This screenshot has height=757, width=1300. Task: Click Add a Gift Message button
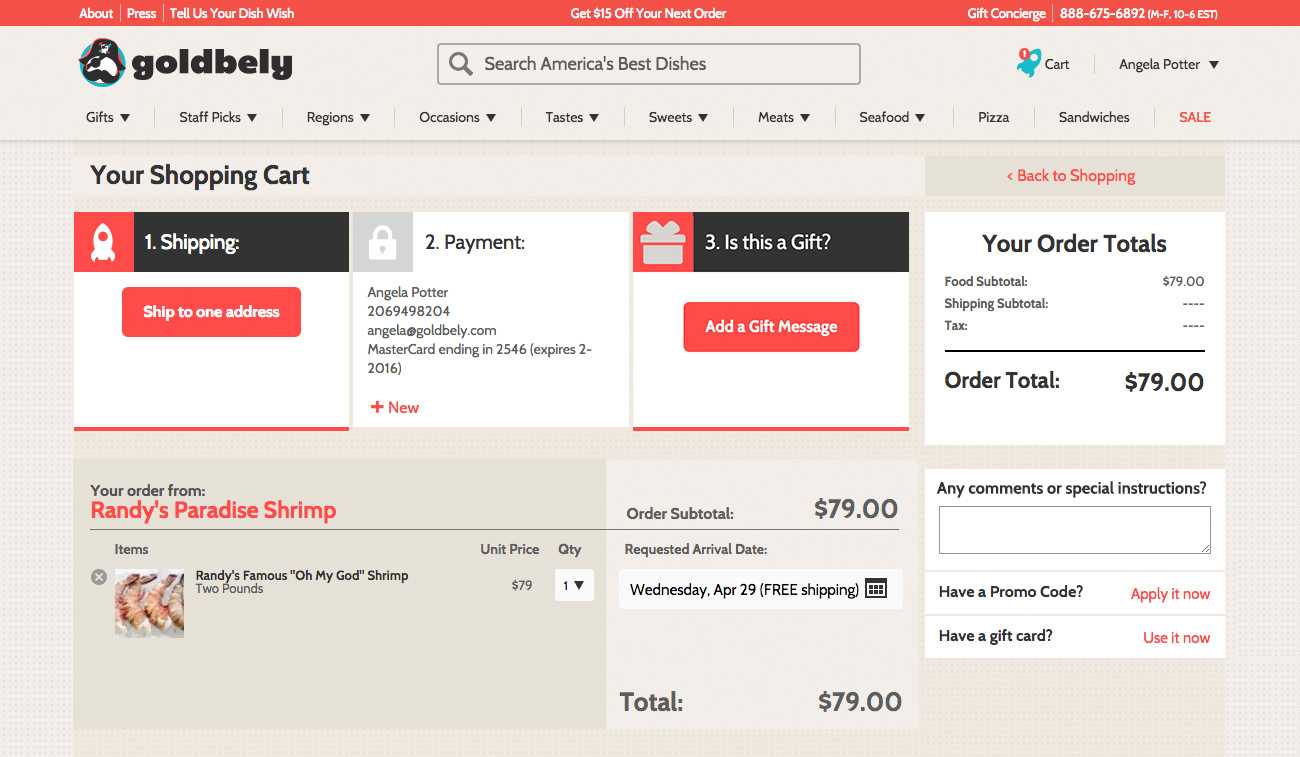pos(771,327)
